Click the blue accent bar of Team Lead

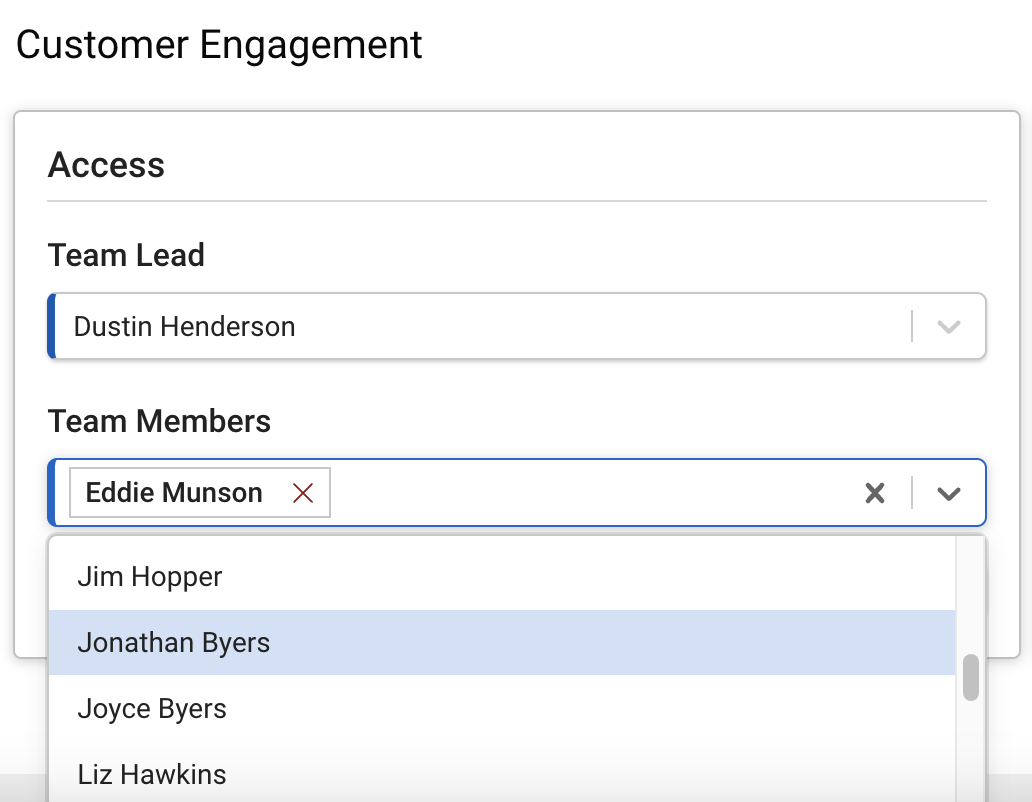pos(51,326)
